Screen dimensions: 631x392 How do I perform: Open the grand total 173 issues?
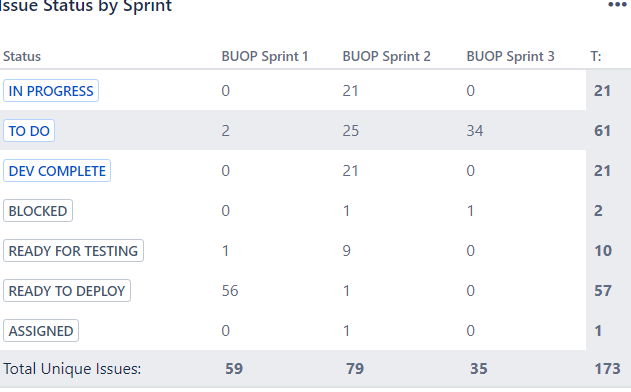607,369
